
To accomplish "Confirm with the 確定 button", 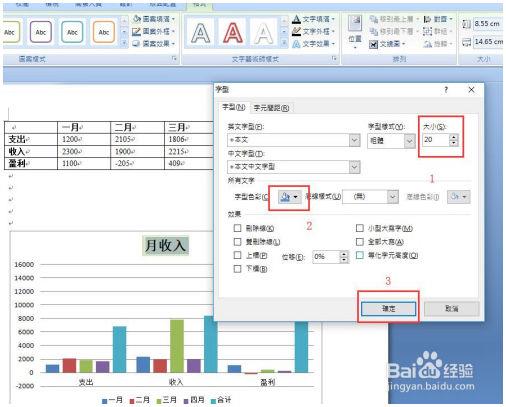I will point(388,309).
